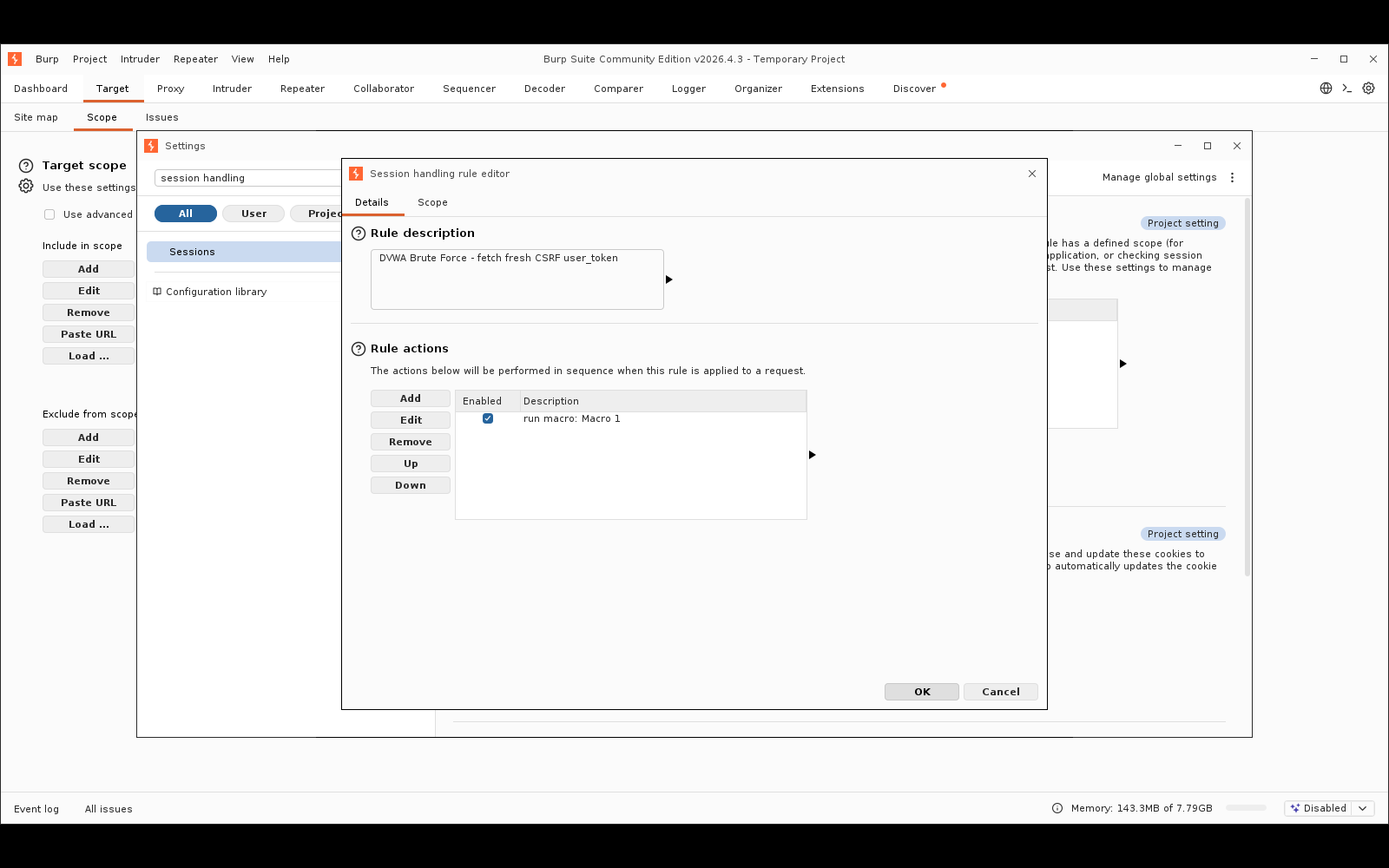This screenshot has height=868, width=1389.
Task: Open the Discover tab
Action: (914, 89)
